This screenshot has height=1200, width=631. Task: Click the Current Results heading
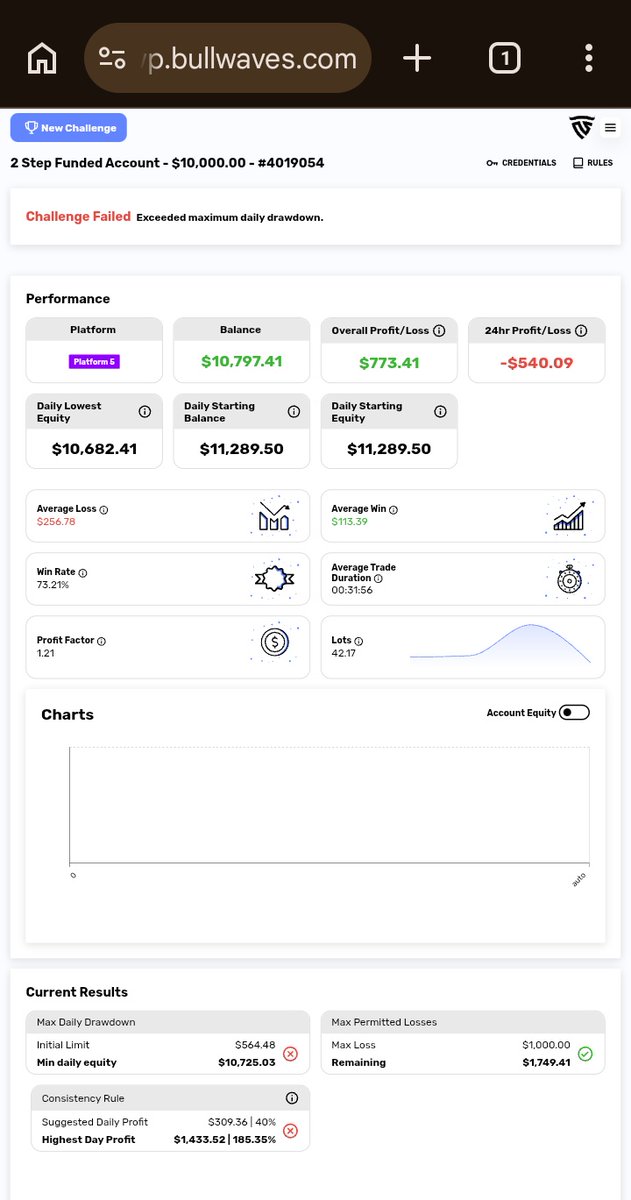(77, 992)
